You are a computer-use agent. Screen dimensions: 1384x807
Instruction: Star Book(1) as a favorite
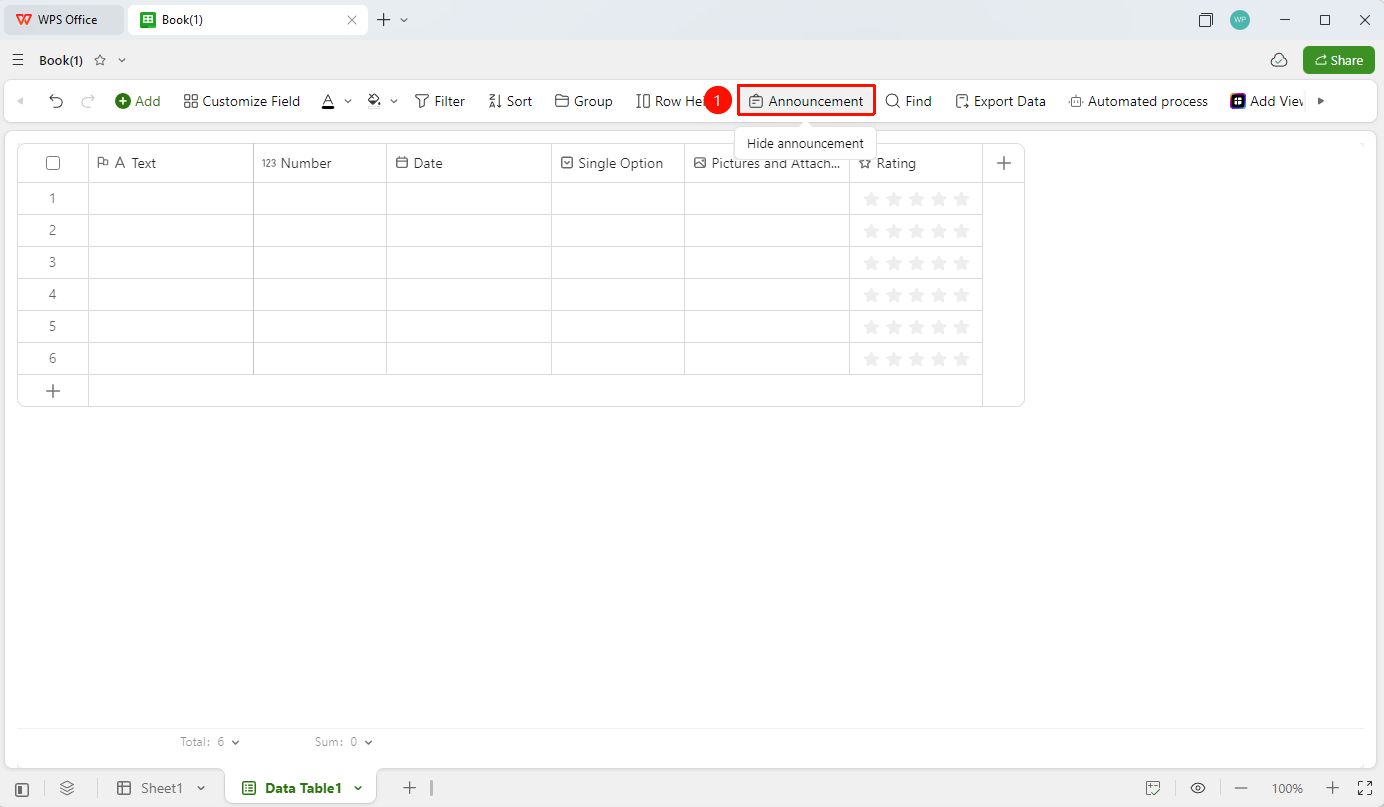pyautogui.click(x=100, y=61)
